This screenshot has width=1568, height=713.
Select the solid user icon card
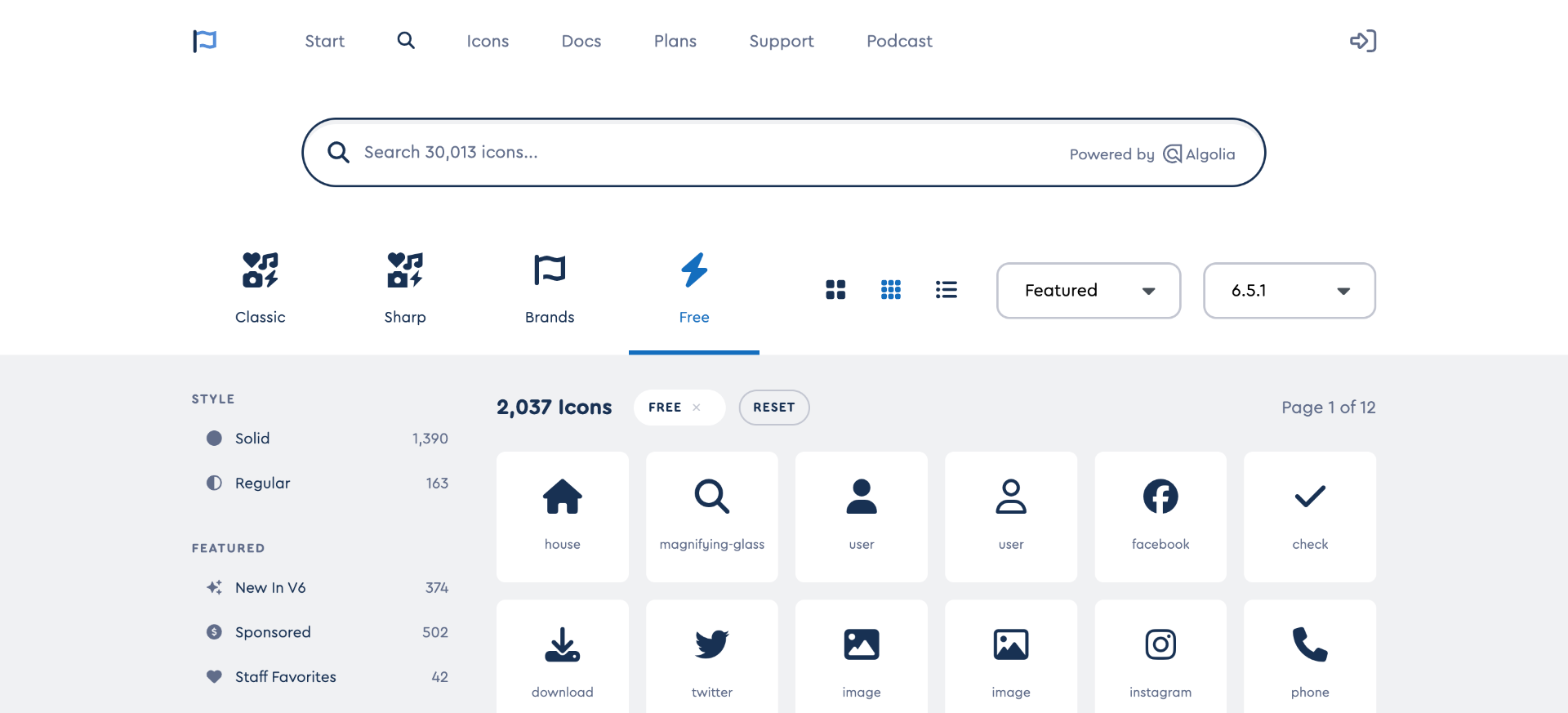pyautogui.click(x=862, y=517)
